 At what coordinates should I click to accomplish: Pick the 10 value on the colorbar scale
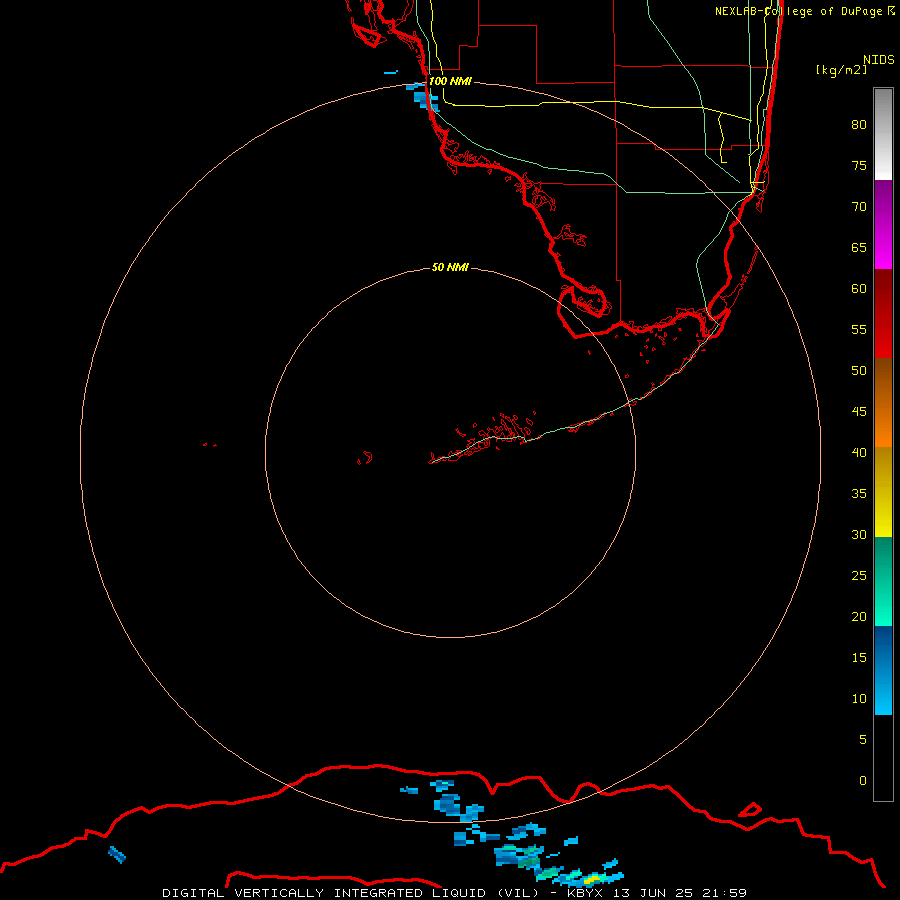coord(859,699)
